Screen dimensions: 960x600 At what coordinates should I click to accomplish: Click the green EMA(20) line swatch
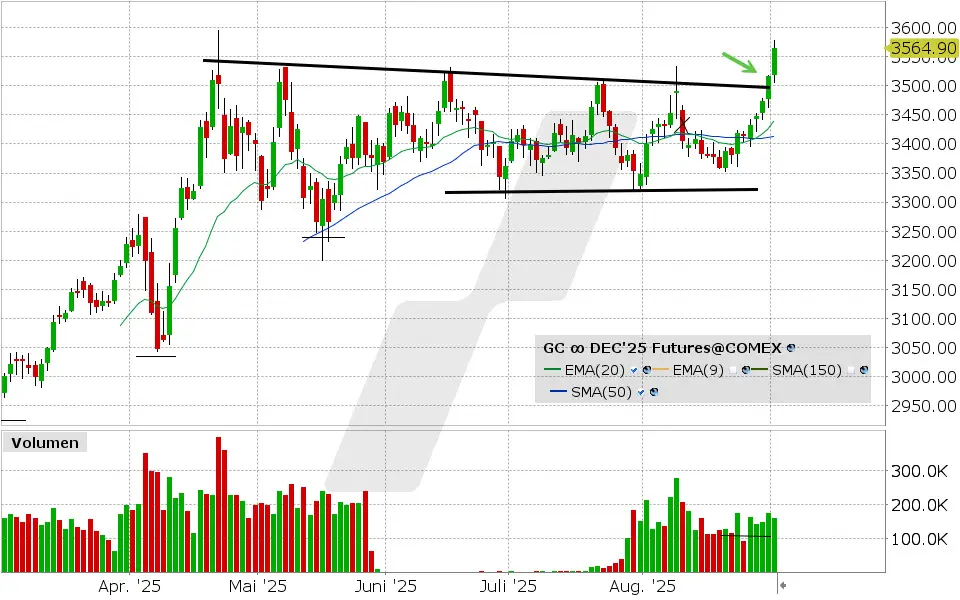(x=552, y=369)
